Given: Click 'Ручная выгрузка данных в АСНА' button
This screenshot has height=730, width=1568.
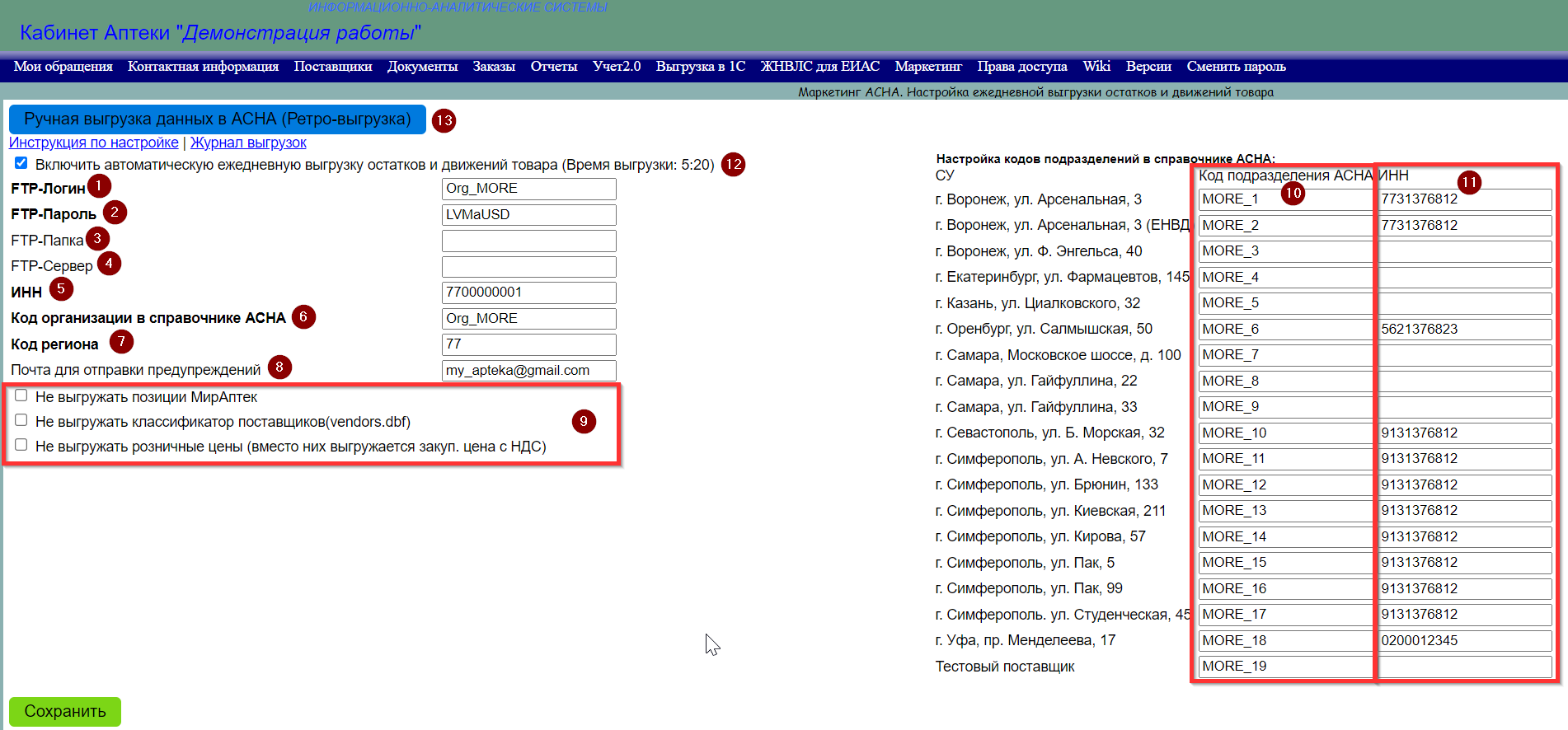Looking at the screenshot, I should [x=217, y=119].
